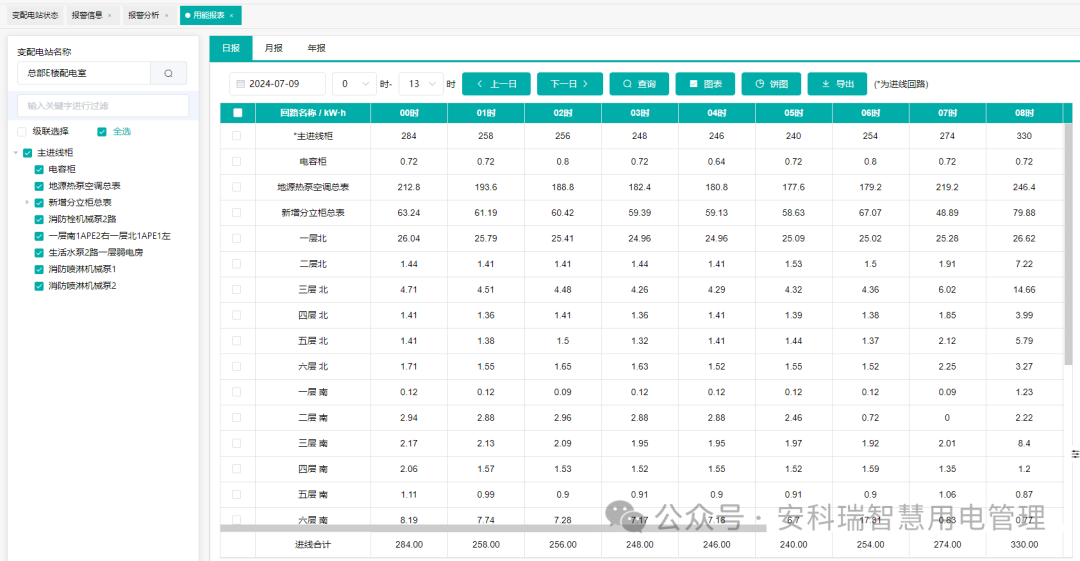
Task: Uncheck 主进线柜 tree checkbox
Action: tap(28, 153)
